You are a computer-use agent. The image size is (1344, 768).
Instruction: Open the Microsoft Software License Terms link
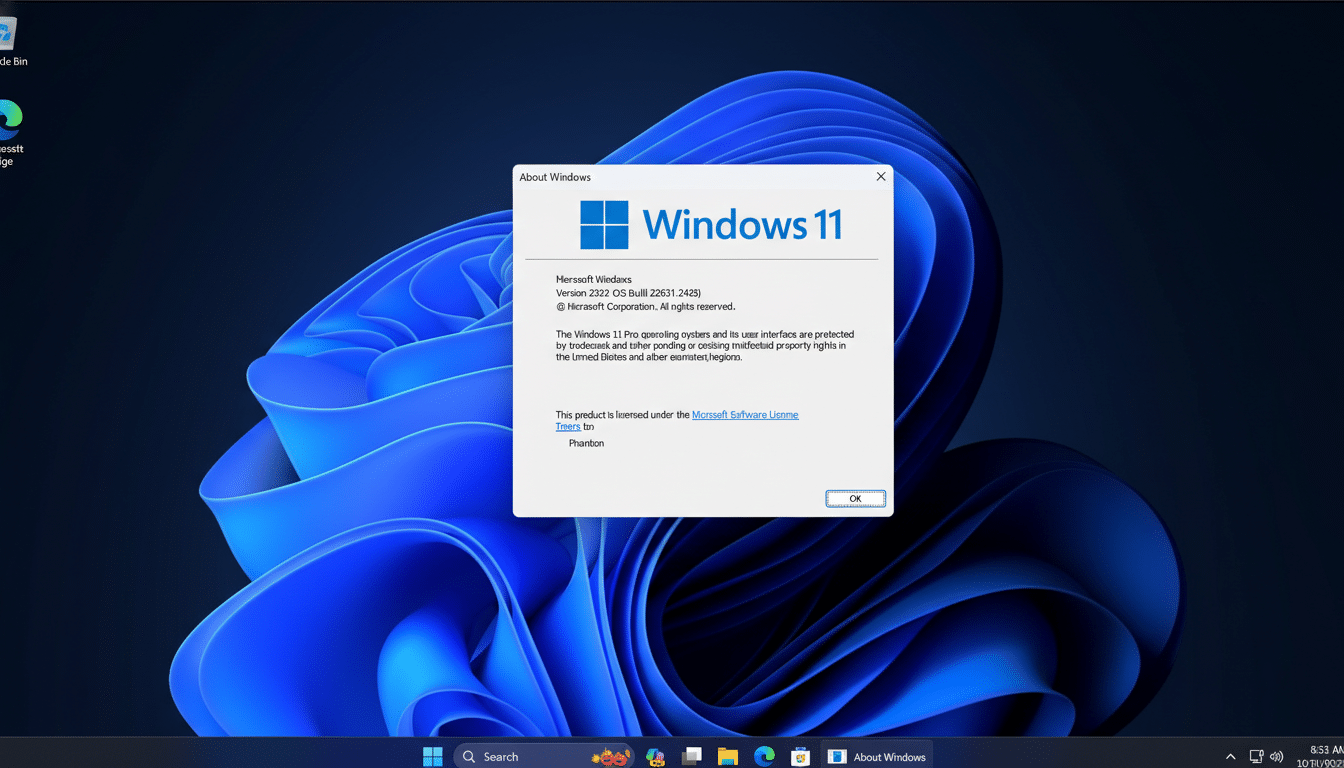745,414
